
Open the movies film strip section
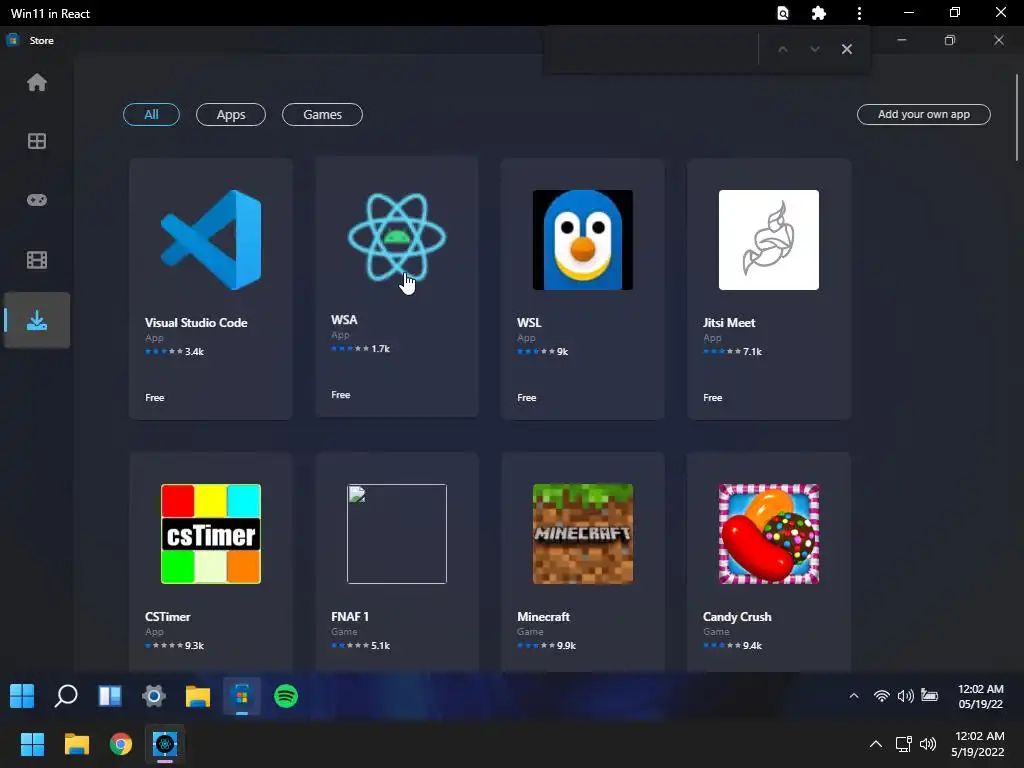pos(37,260)
